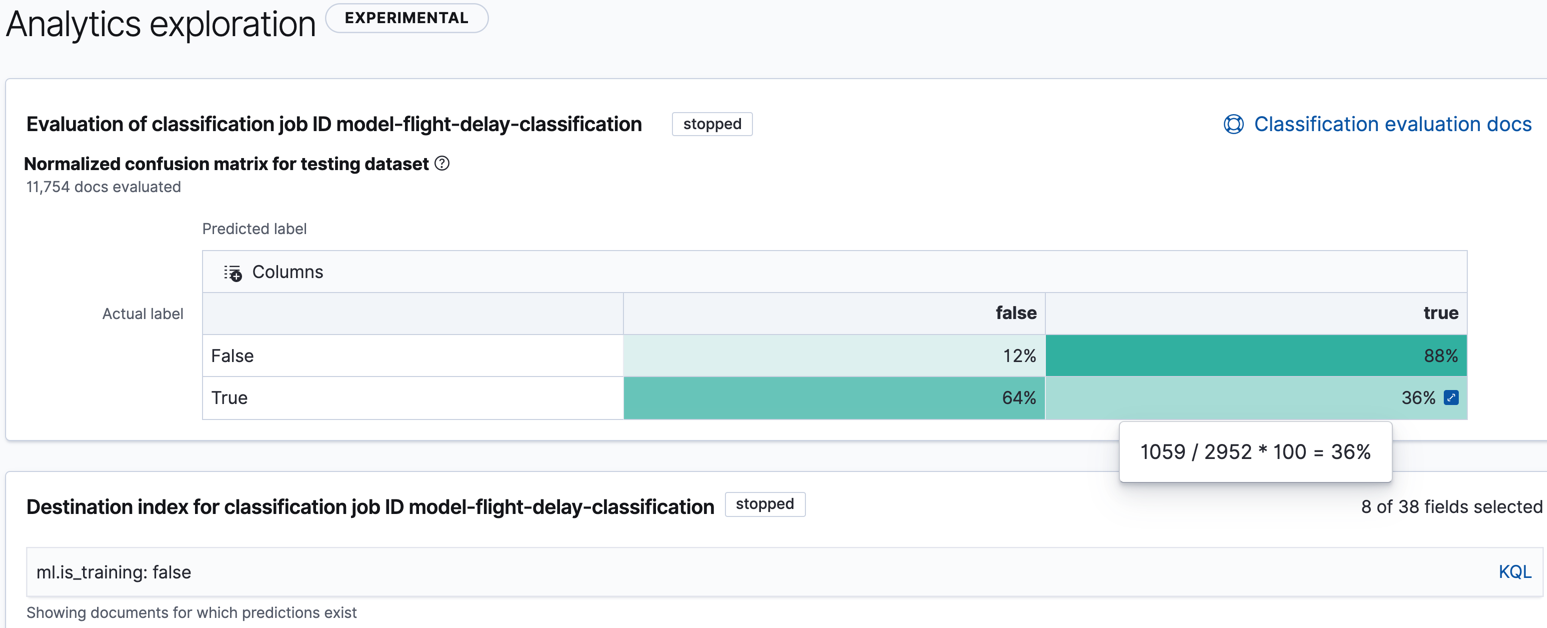Click the tooltip showing 1059 / 2952 calculation
The height and width of the screenshot is (628, 1547).
1255,452
